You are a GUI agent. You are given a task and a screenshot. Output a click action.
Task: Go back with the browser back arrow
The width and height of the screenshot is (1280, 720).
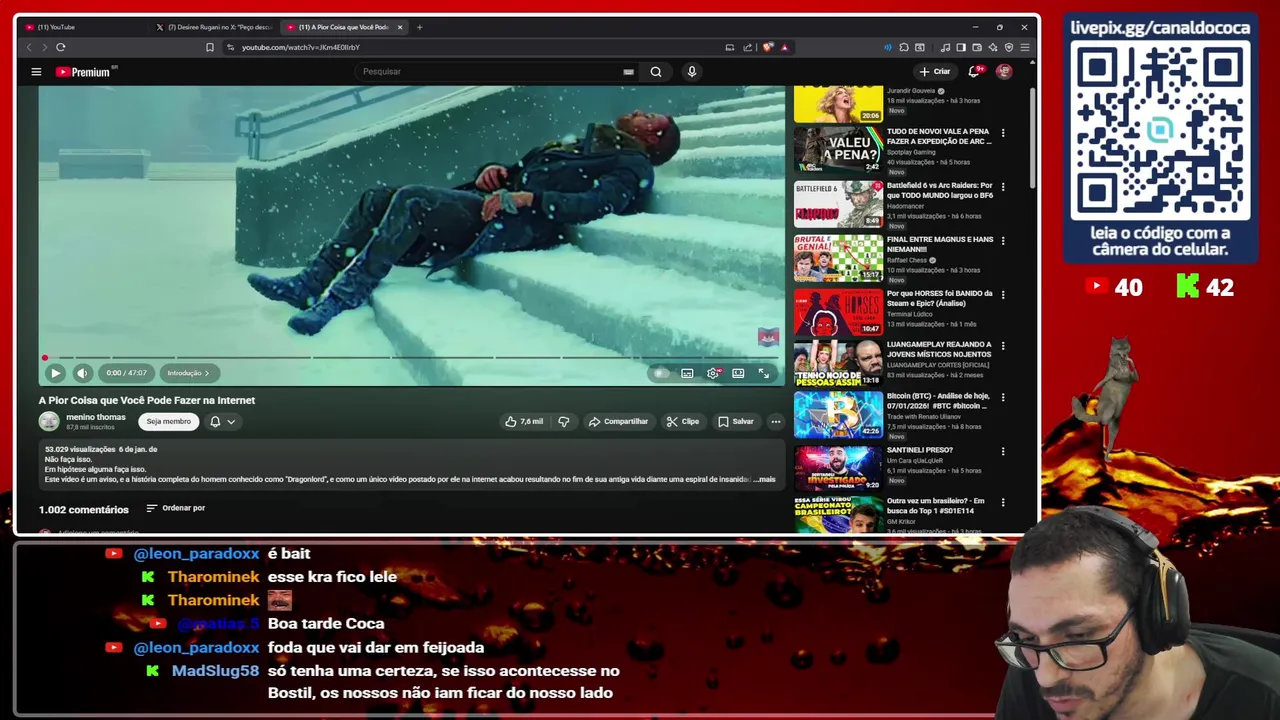[x=28, y=47]
